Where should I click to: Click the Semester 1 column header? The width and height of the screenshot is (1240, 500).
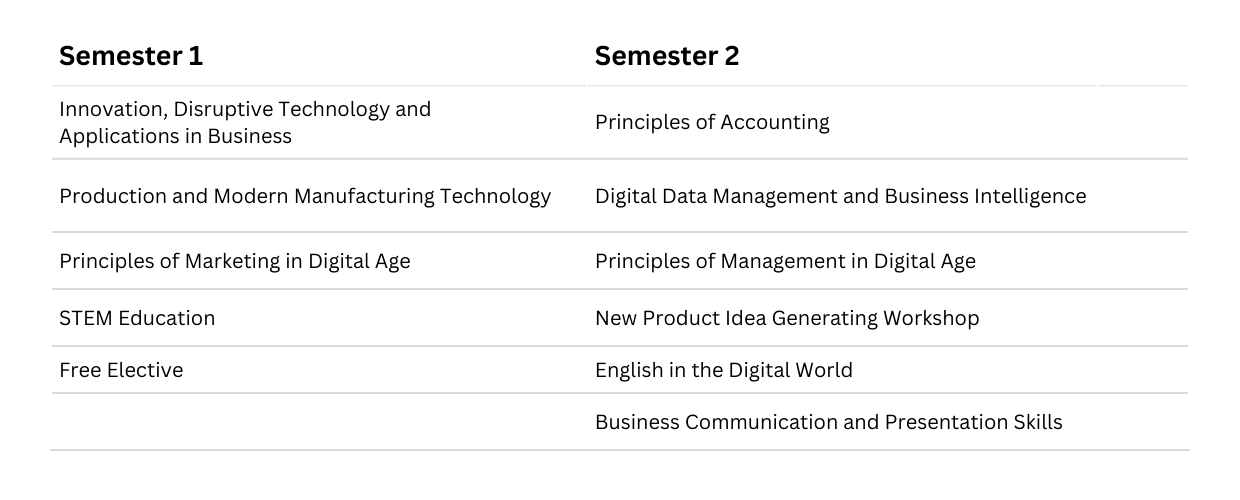click(131, 57)
